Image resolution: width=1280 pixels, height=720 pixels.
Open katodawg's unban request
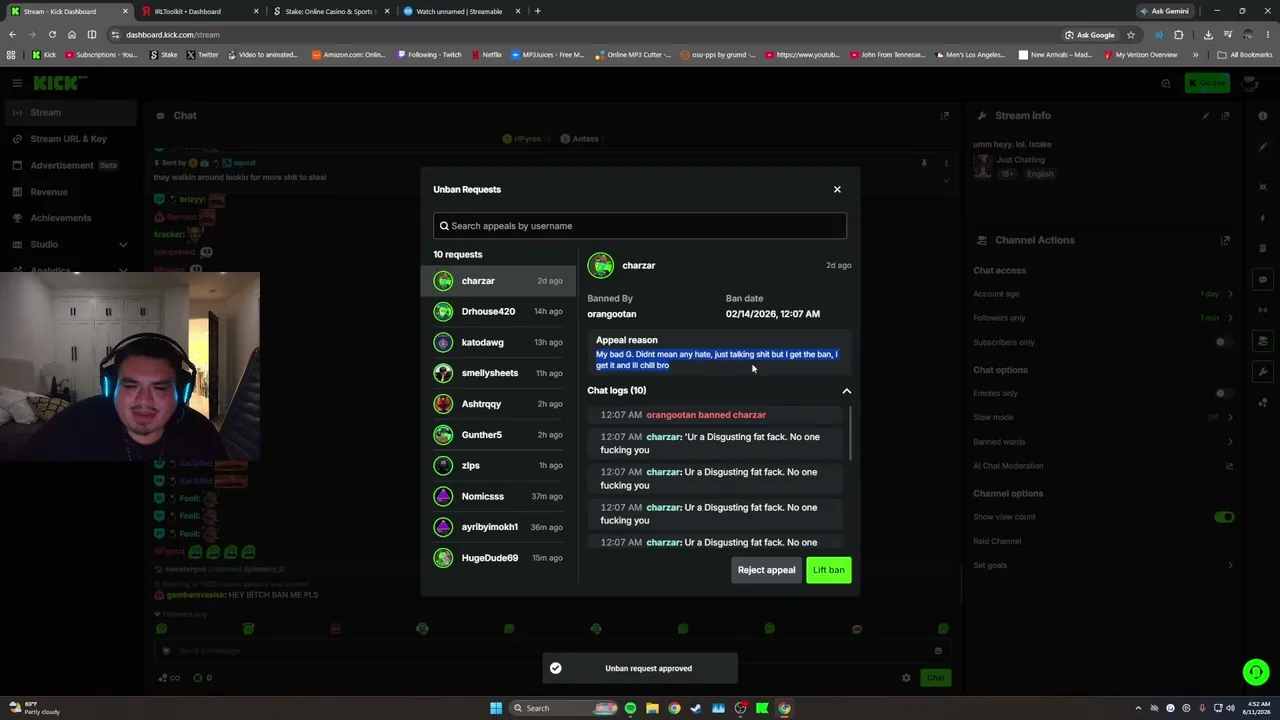tap(498, 342)
